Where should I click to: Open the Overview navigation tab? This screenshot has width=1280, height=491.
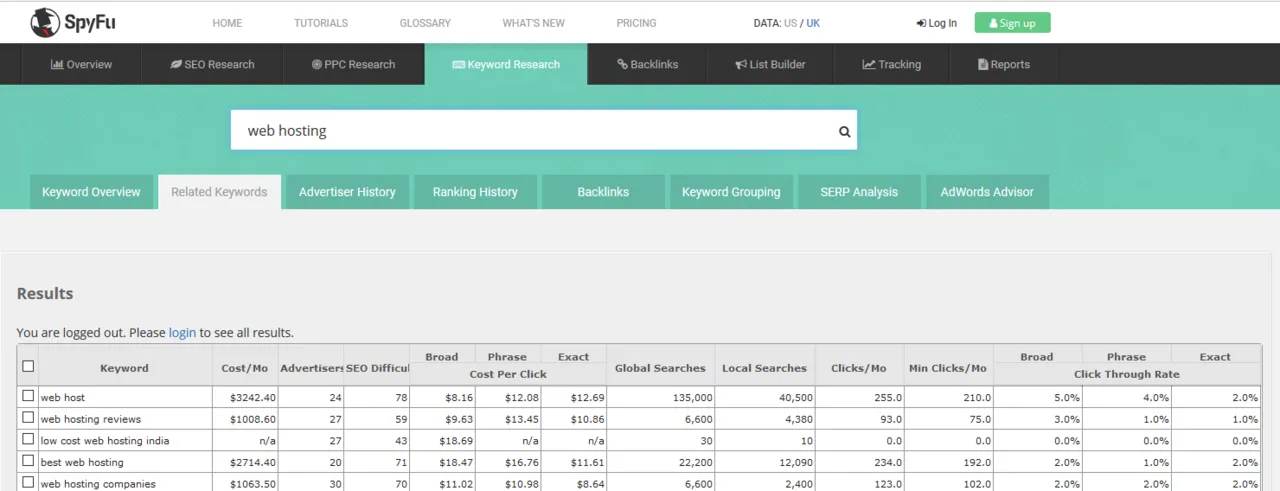82,64
